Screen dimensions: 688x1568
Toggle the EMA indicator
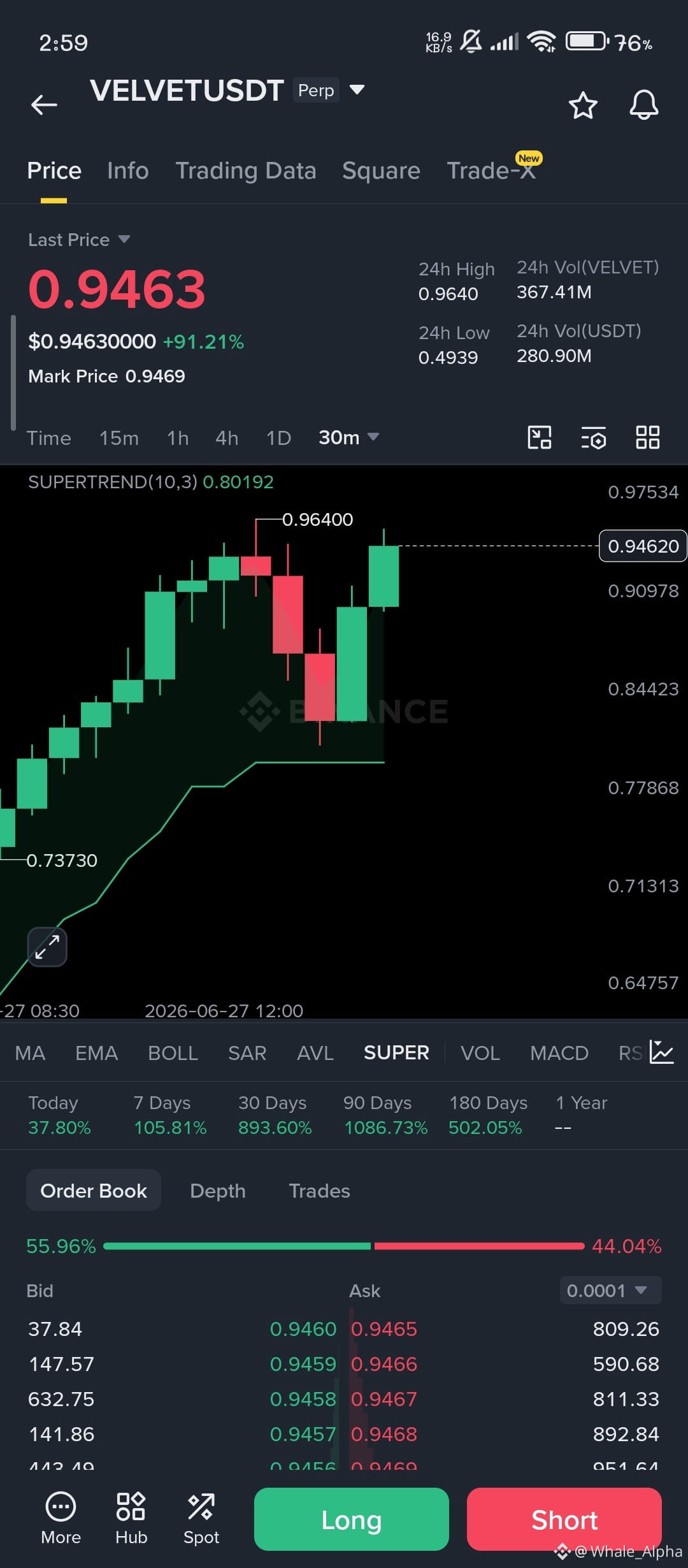pos(97,1053)
